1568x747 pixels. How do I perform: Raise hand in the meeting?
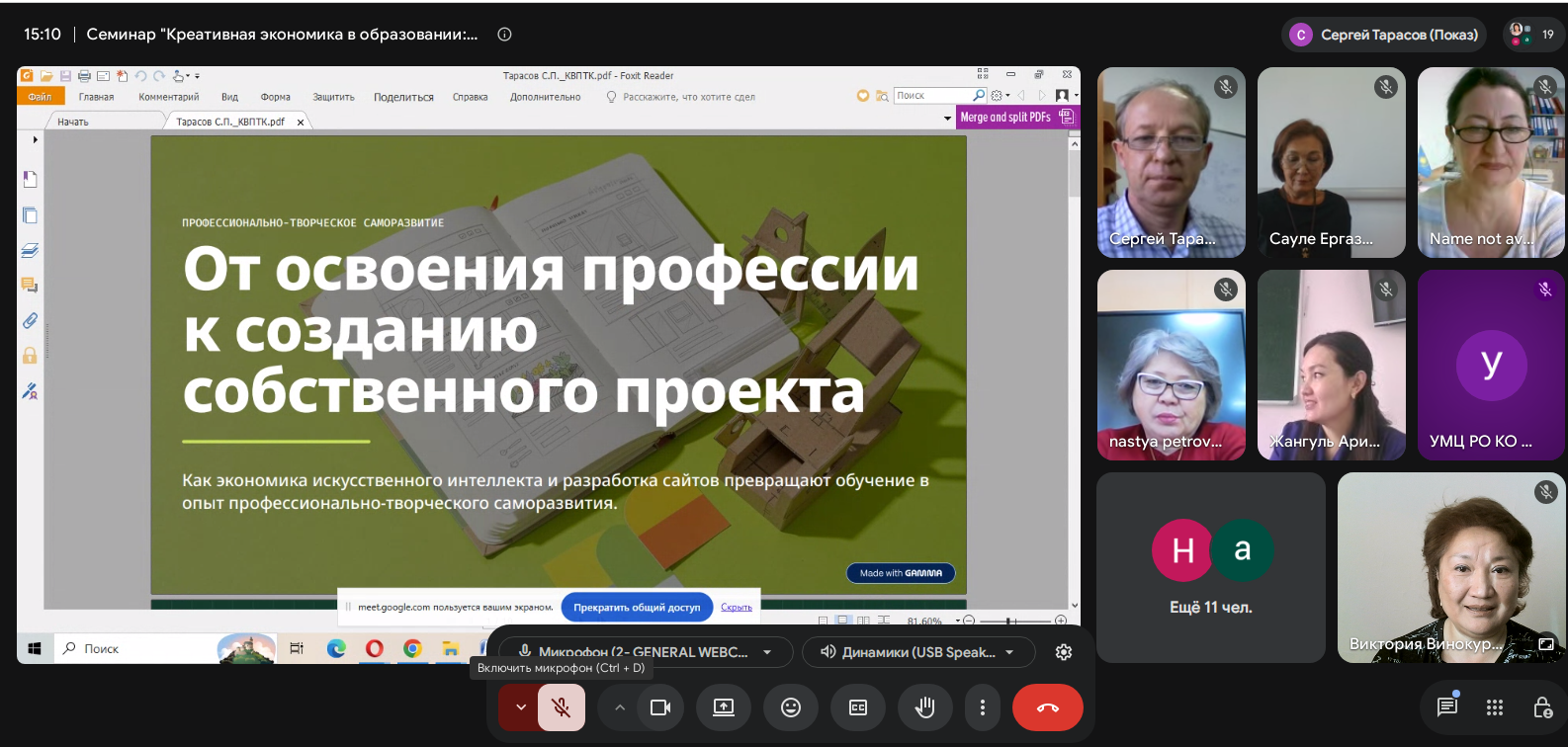(x=925, y=707)
